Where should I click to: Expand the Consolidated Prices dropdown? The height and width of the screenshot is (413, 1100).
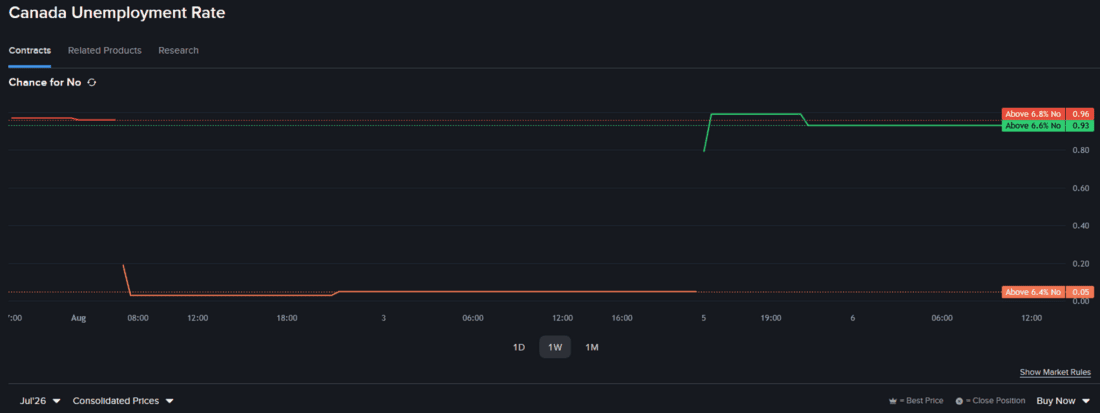tap(123, 401)
